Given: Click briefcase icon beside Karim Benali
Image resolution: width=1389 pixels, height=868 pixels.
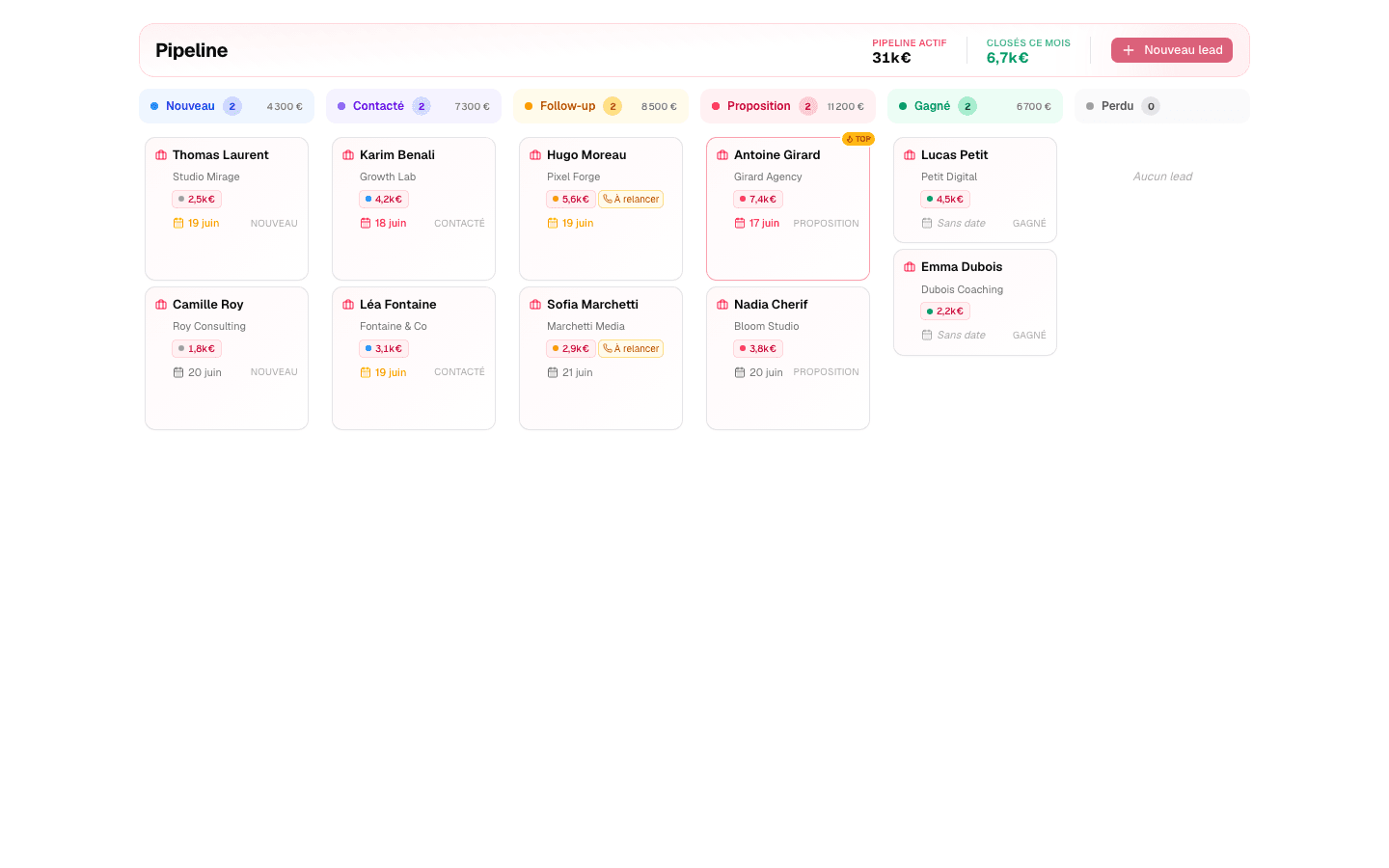Looking at the screenshot, I should pos(348,155).
